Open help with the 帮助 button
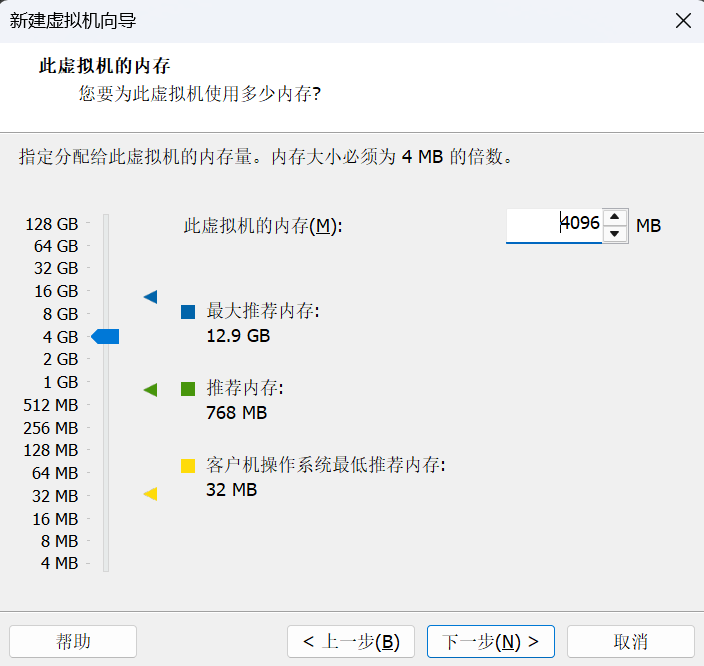Image resolution: width=704 pixels, height=666 pixels. (x=73, y=641)
